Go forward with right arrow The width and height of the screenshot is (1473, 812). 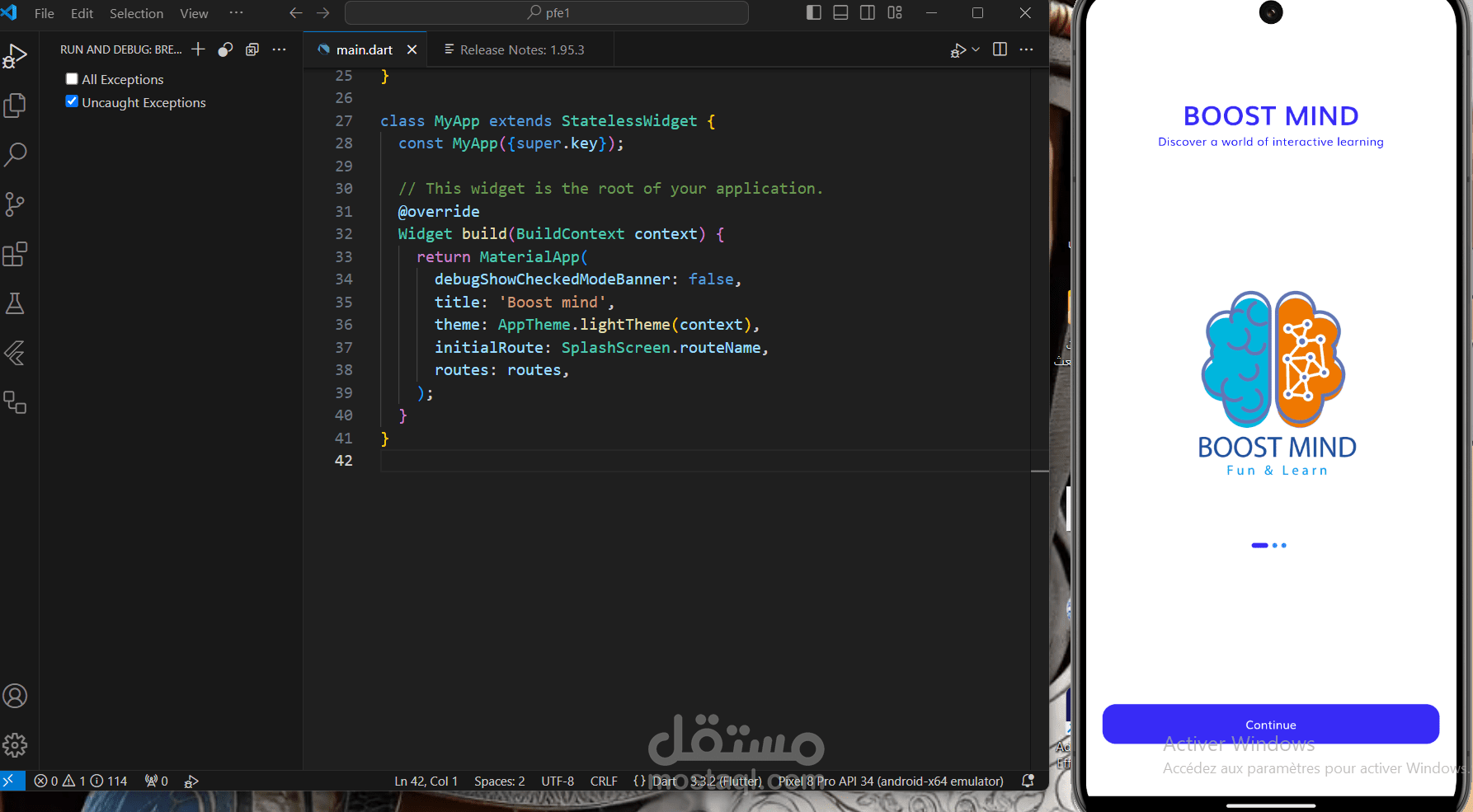click(x=323, y=13)
